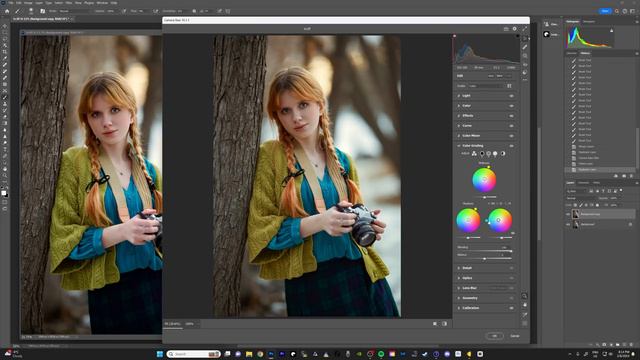
Task: Open the Window menu in Photoshop
Action: 102,2
